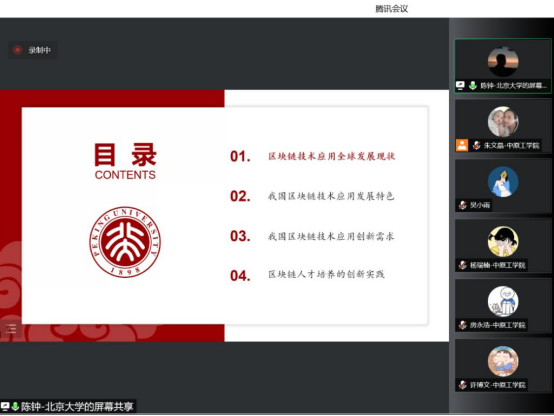
Task: Click the muted mic icon for 杨瑞楠
Action: pos(462,265)
